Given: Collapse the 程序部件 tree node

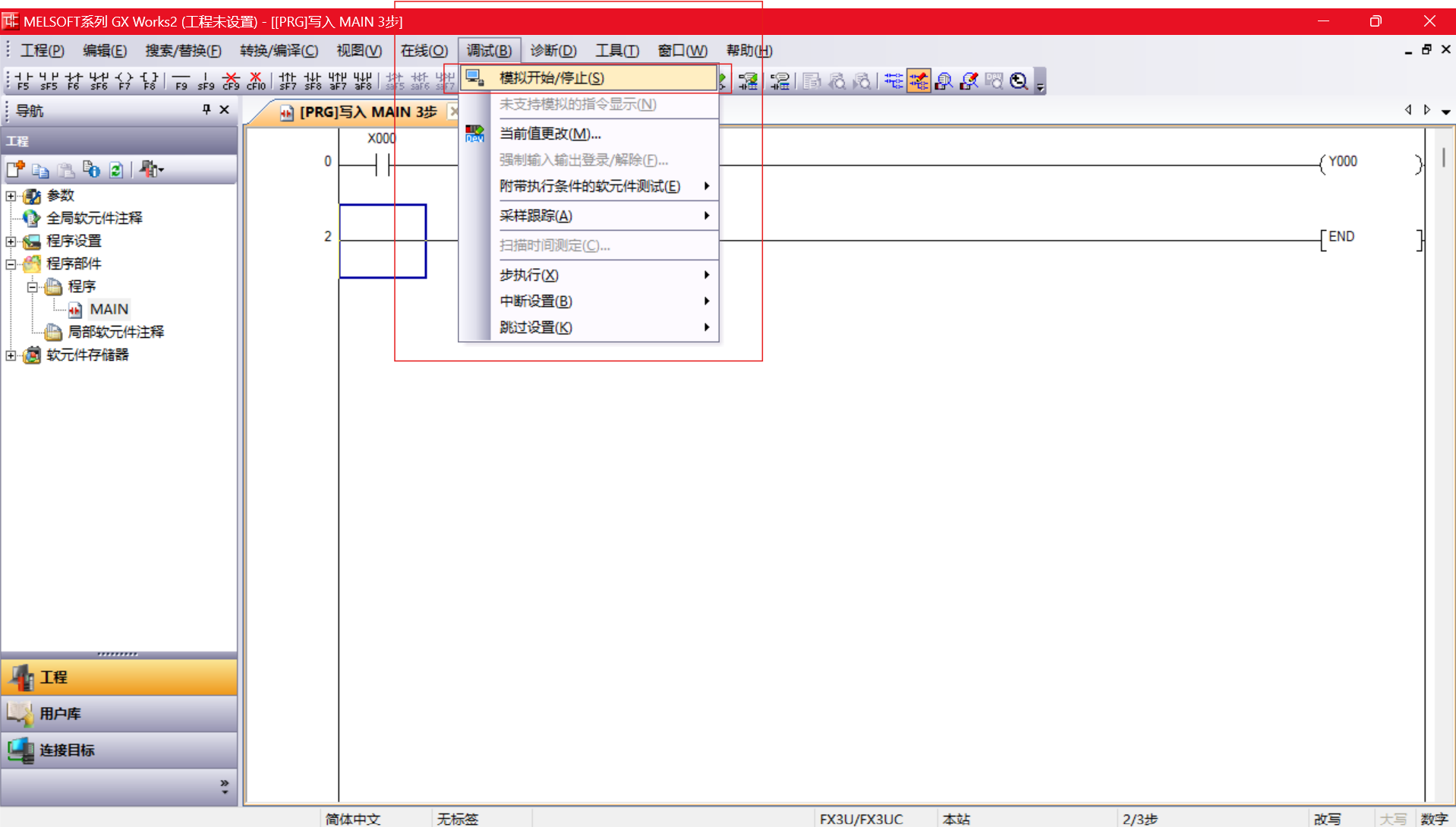Looking at the screenshot, I should point(11,264).
